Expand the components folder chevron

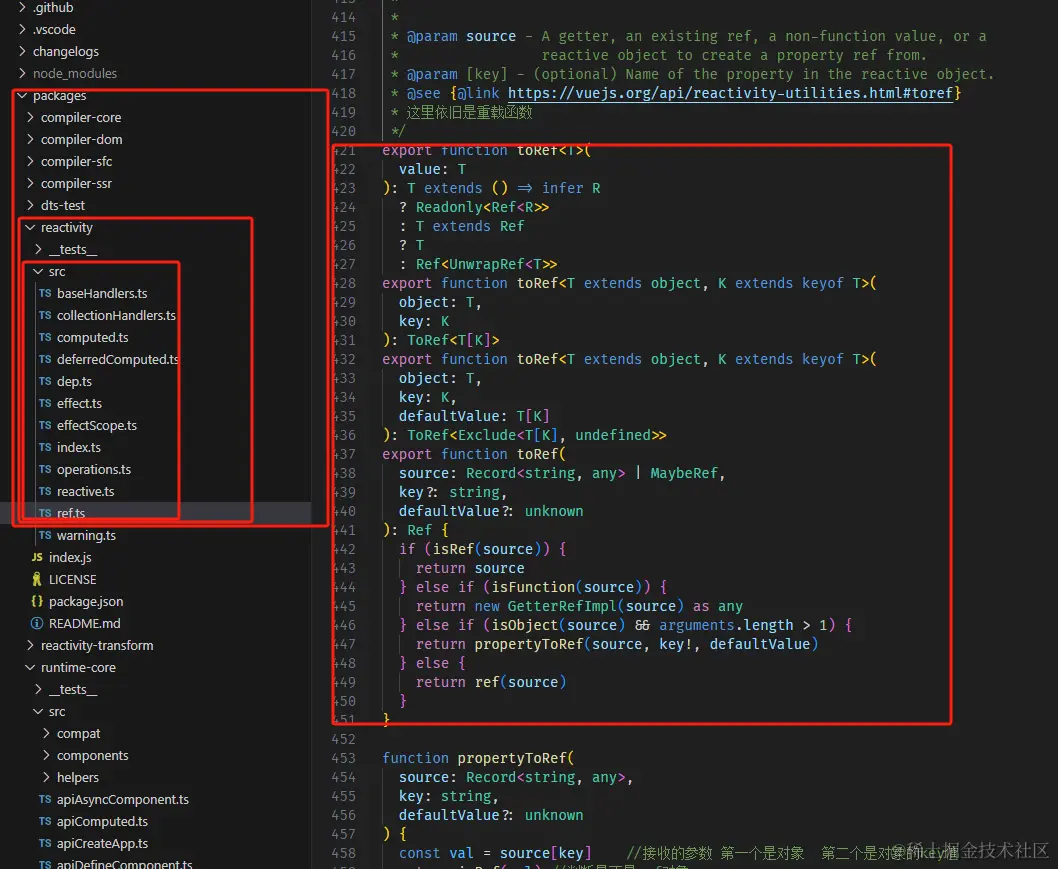click(47, 755)
